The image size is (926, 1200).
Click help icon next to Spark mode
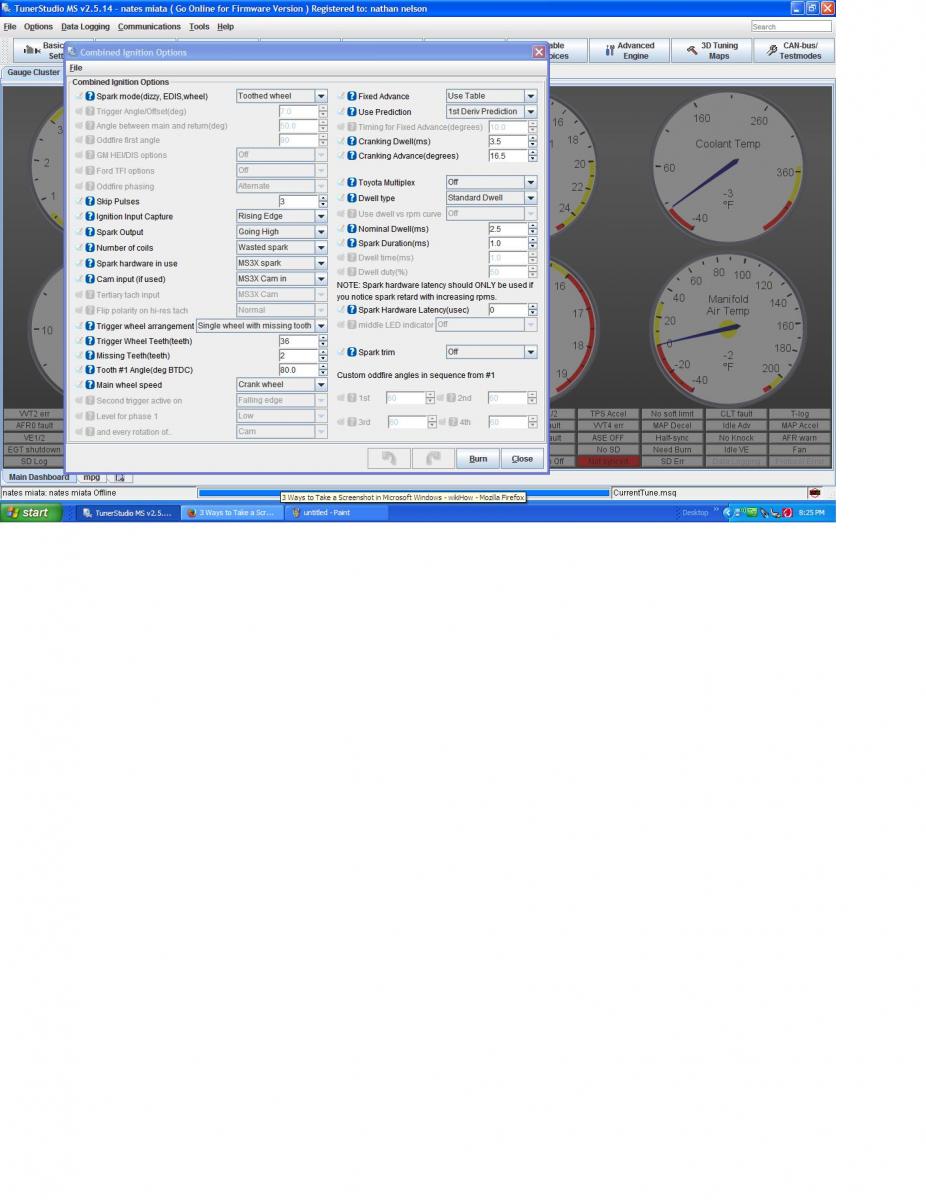pos(90,96)
